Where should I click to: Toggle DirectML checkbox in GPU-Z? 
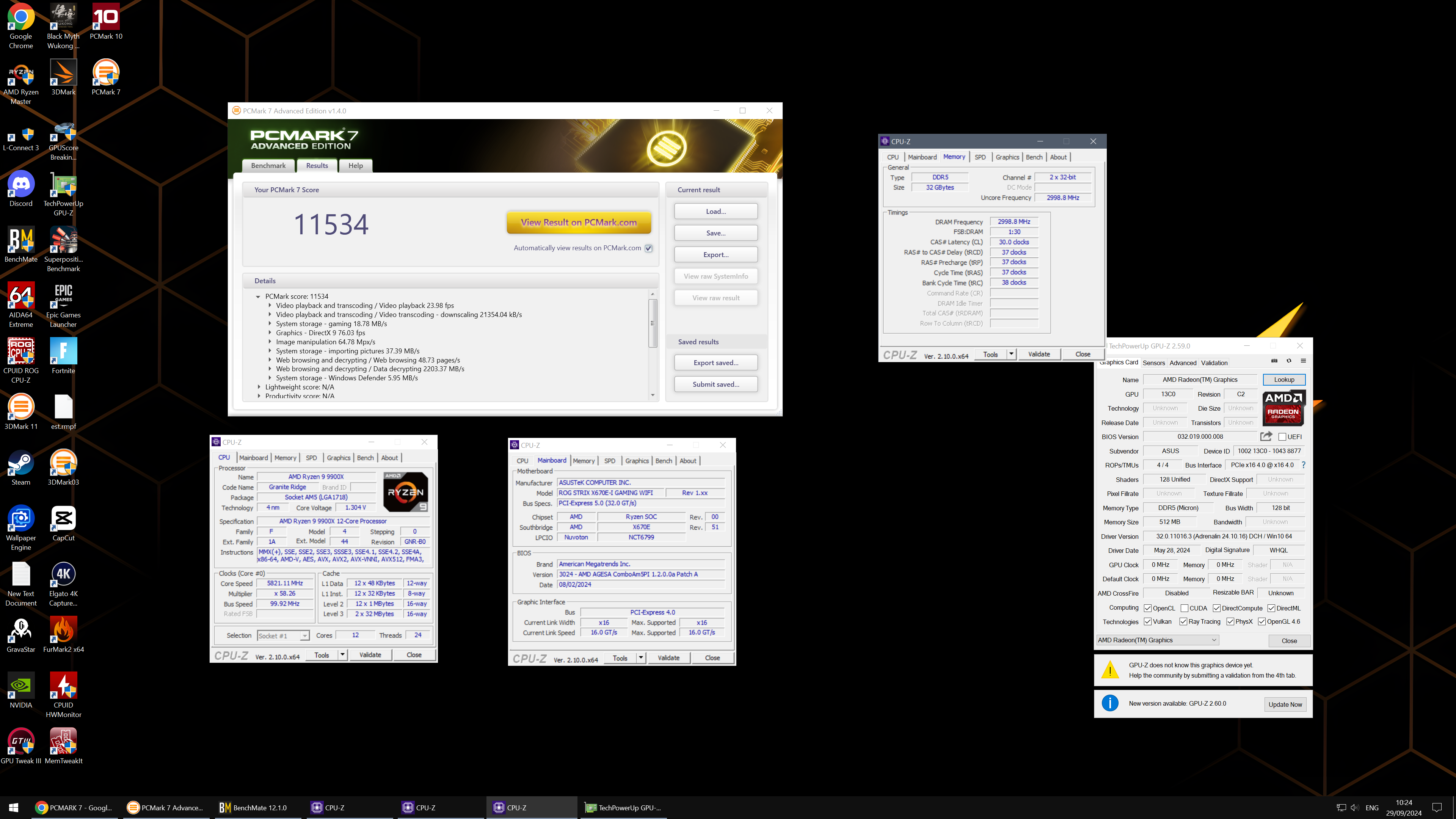click(x=1271, y=608)
